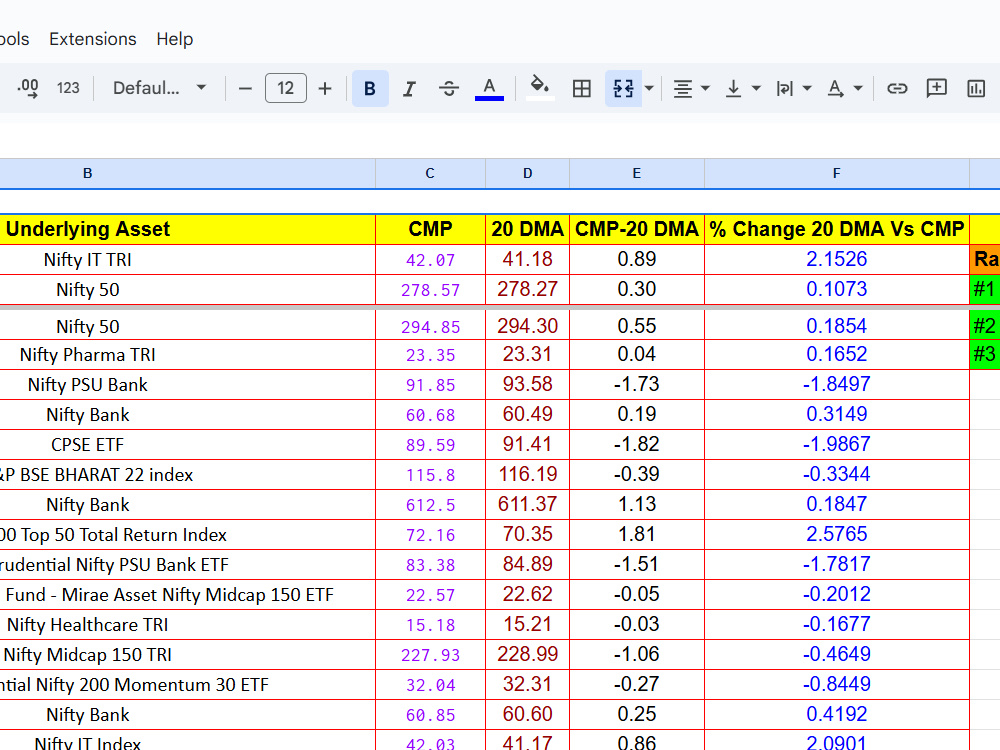
Task: Click the Insert chart icon
Action: (x=976, y=89)
